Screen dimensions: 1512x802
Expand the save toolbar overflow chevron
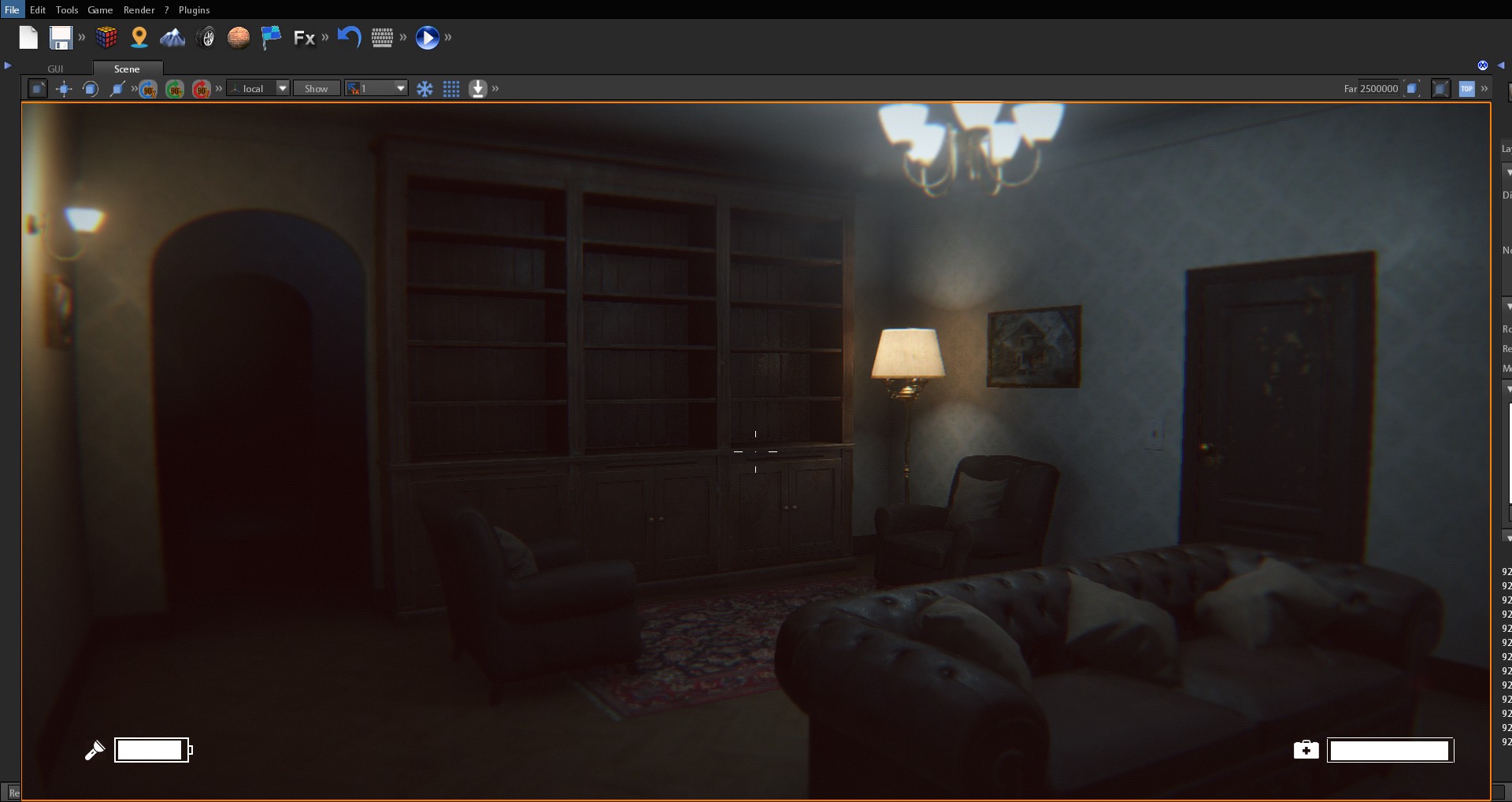coord(81,37)
